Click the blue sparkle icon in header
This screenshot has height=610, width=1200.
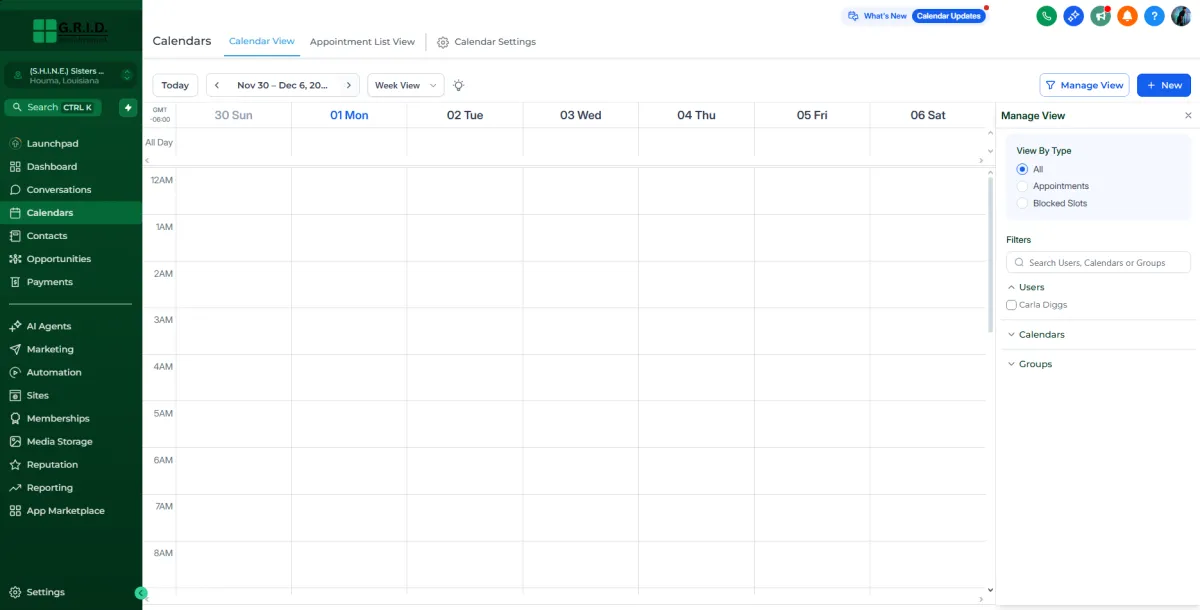click(x=1073, y=16)
